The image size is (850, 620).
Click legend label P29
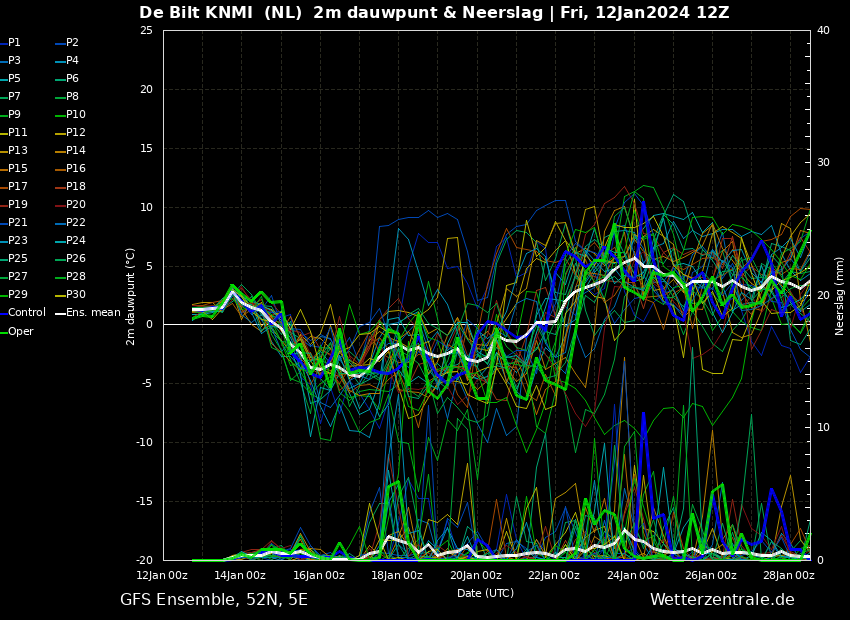point(14,294)
